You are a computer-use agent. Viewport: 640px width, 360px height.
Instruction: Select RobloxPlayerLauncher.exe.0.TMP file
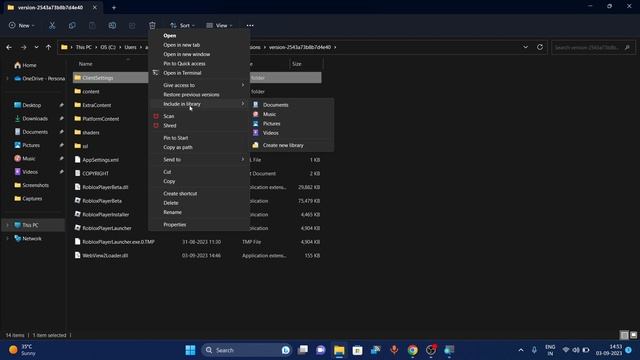(x=118, y=242)
